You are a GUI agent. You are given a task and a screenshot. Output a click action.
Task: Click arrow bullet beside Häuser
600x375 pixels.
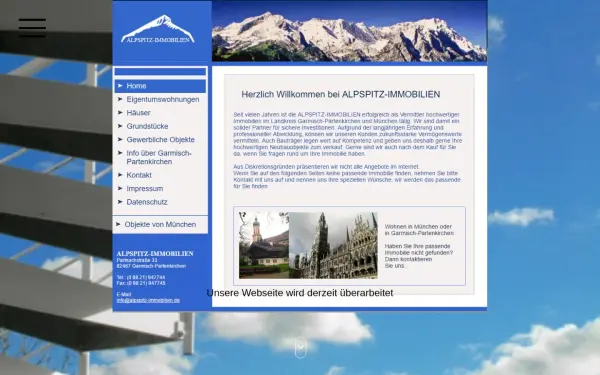point(120,112)
